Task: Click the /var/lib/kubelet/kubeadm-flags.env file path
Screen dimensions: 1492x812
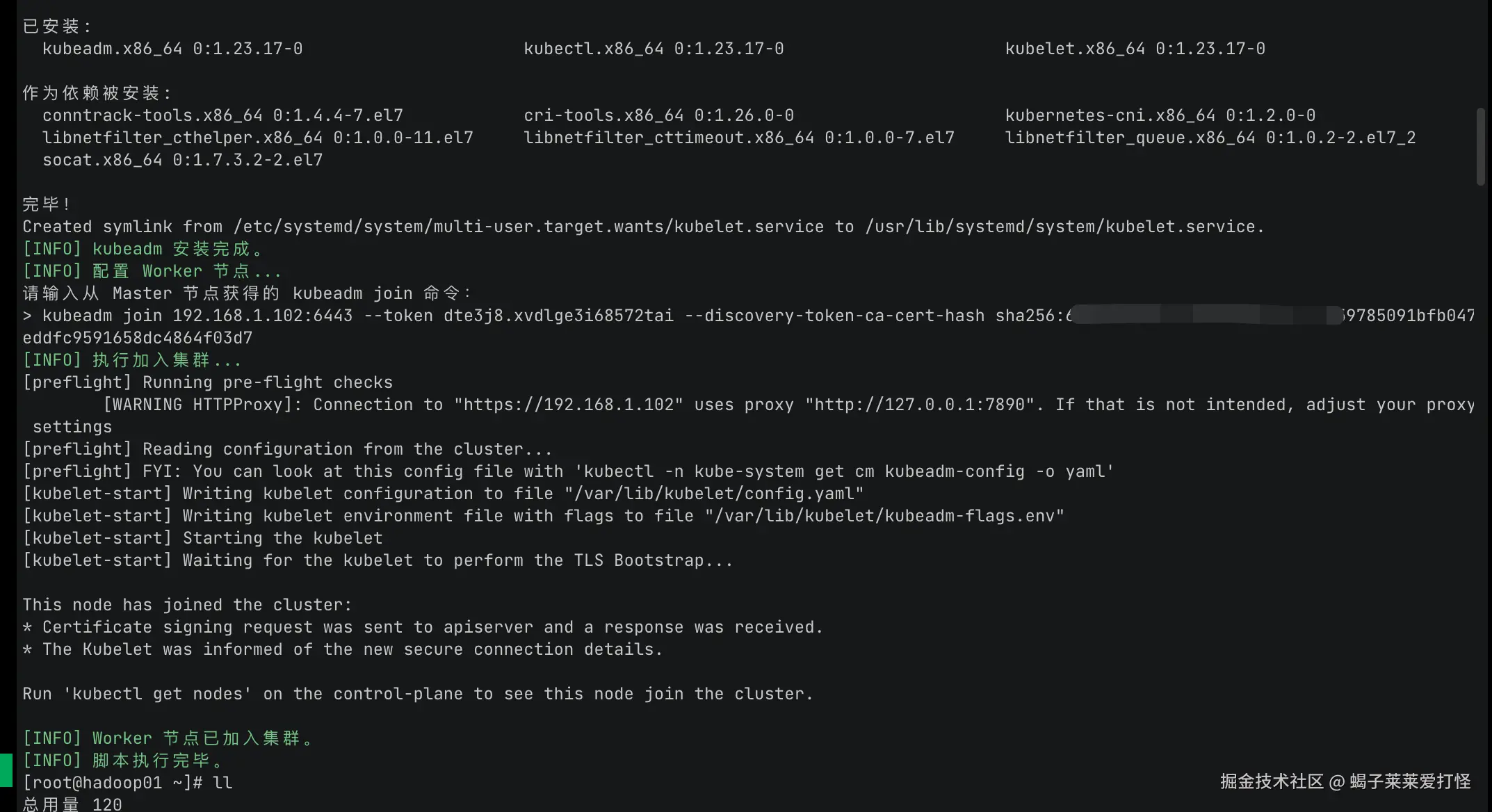Action: point(884,516)
